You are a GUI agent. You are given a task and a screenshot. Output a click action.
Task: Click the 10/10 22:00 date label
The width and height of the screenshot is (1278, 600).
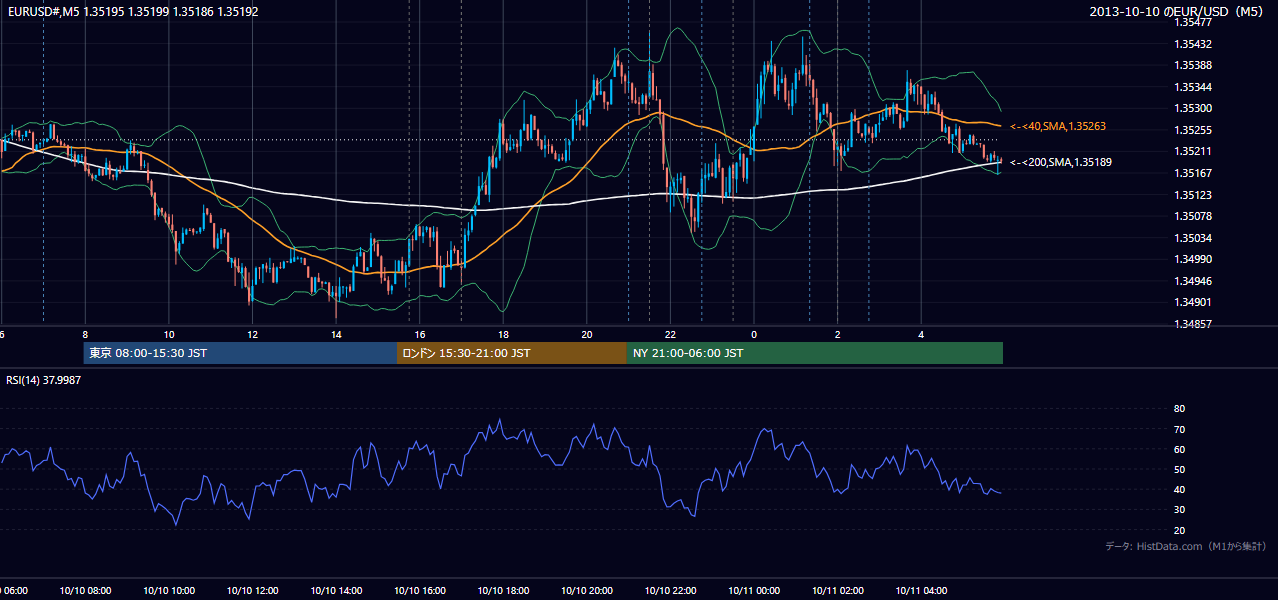[671, 591]
